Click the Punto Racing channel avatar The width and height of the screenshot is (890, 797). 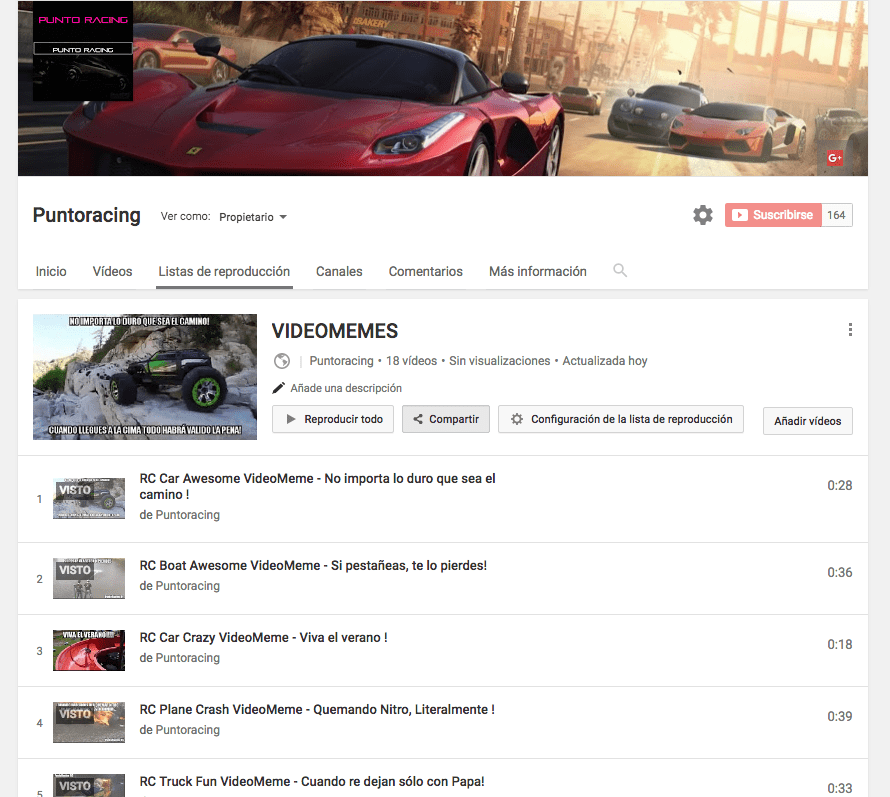(x=83, y=51)
